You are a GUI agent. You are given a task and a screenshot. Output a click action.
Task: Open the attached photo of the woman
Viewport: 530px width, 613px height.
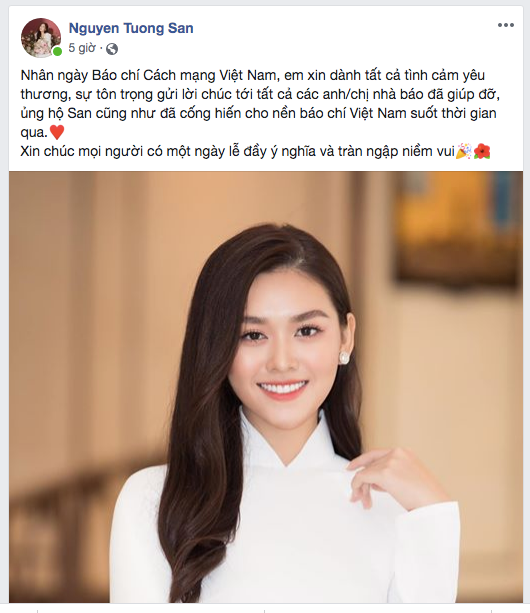pyautogui.click(x=266, y=387)
